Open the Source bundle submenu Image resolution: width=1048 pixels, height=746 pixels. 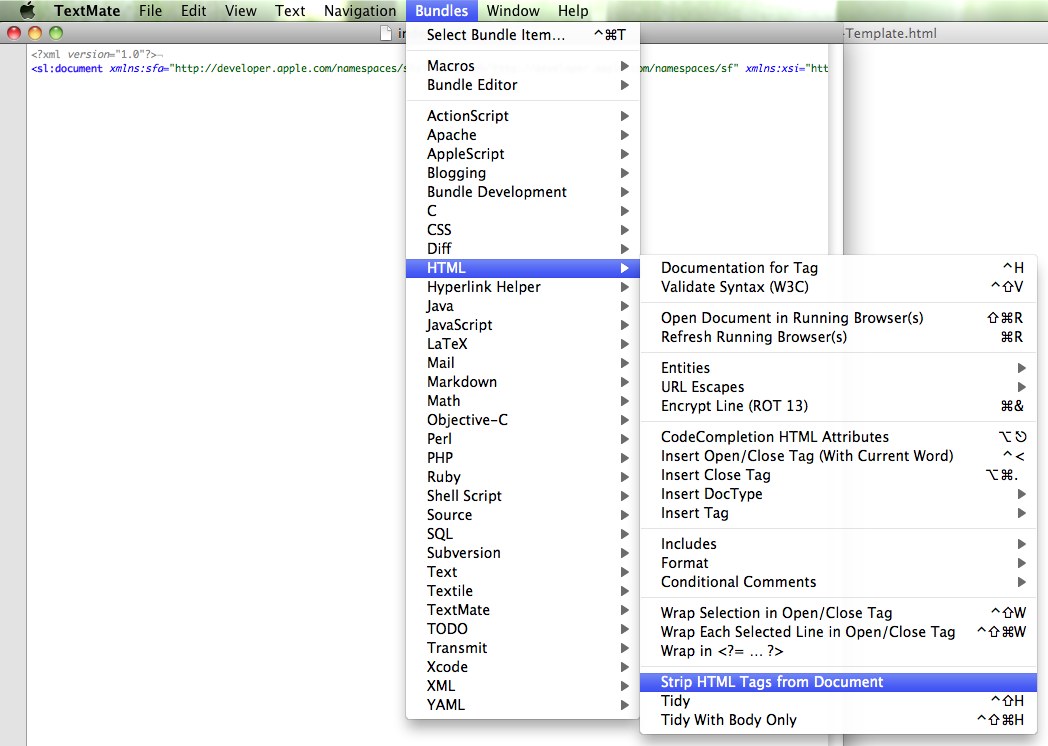tap(523, 515)
